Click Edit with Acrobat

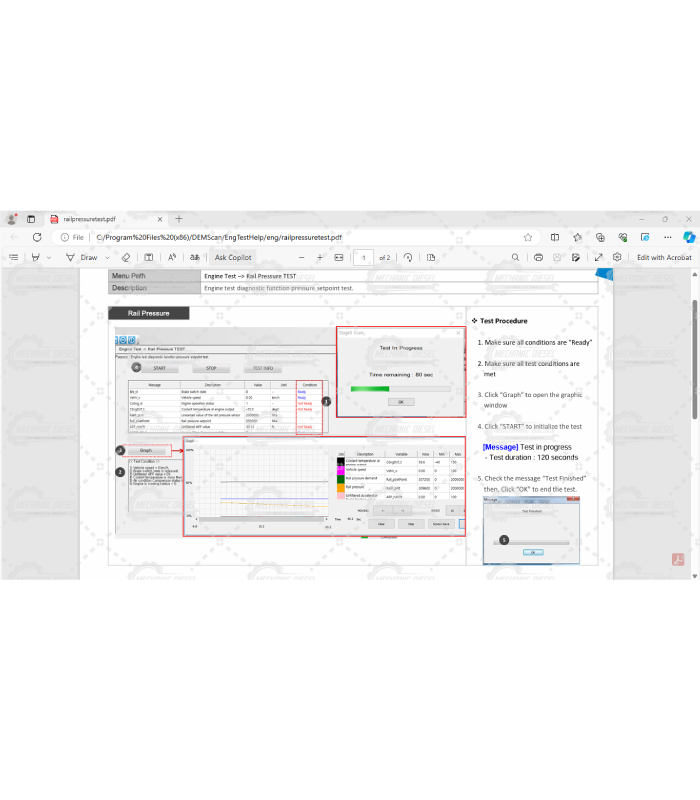click(x=664, y=257)
